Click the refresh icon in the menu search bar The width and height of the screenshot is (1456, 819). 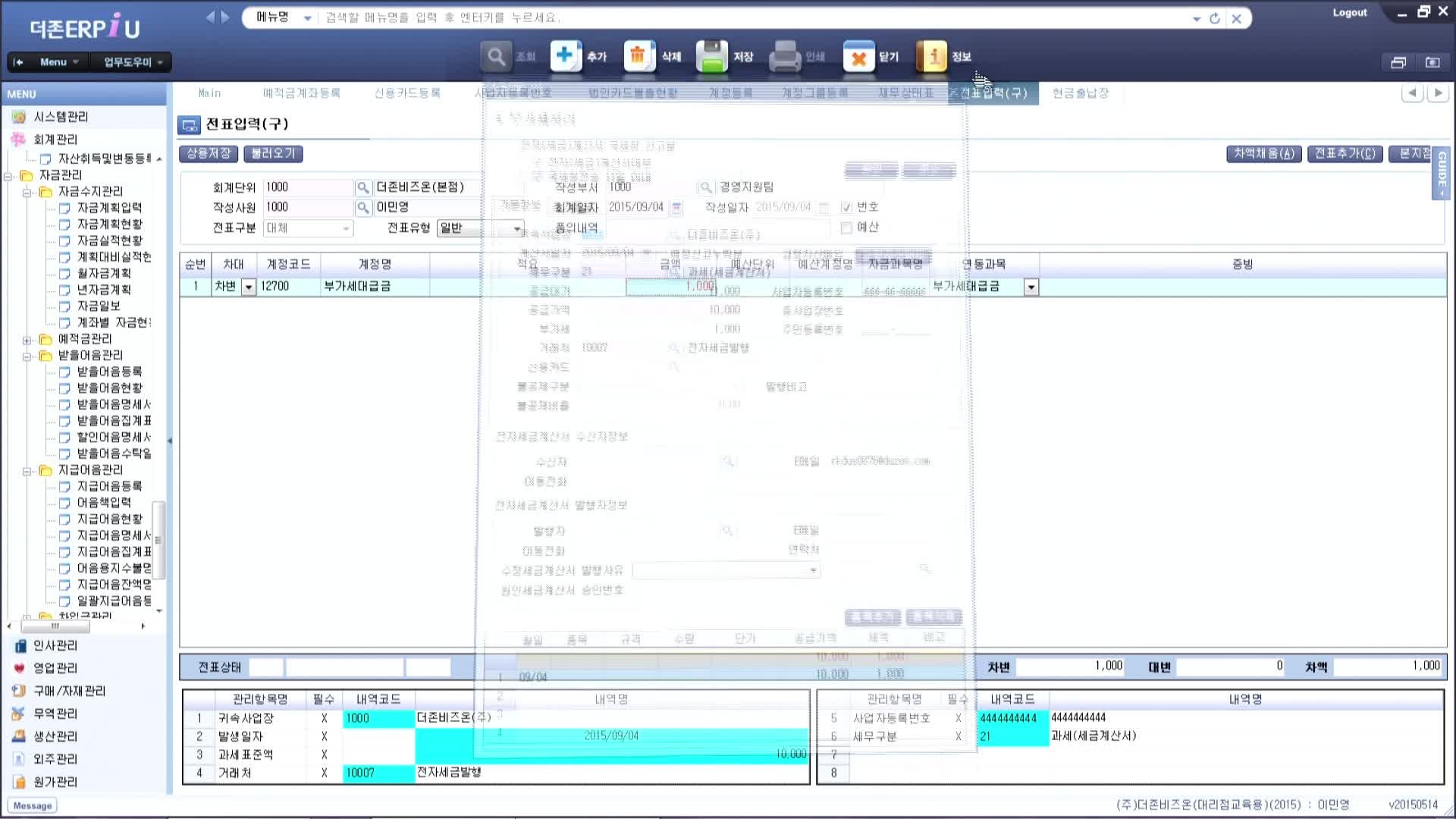[x=1215, y=18]
